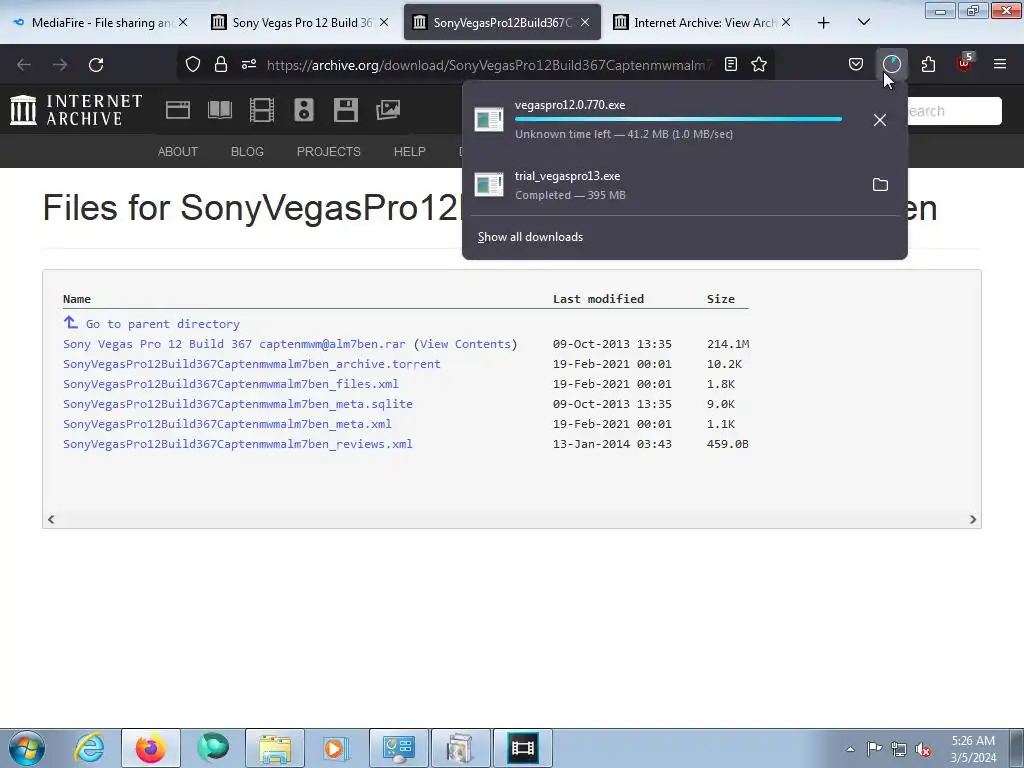Open the Internet Archive Software floppy icon
This screenshot has height=768, width=1024.
tap(345, 110)
